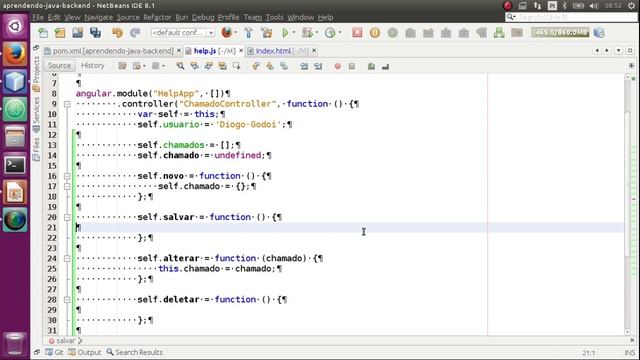
Task: Click the Comment selected lines icon
Action: pos(371,66)
